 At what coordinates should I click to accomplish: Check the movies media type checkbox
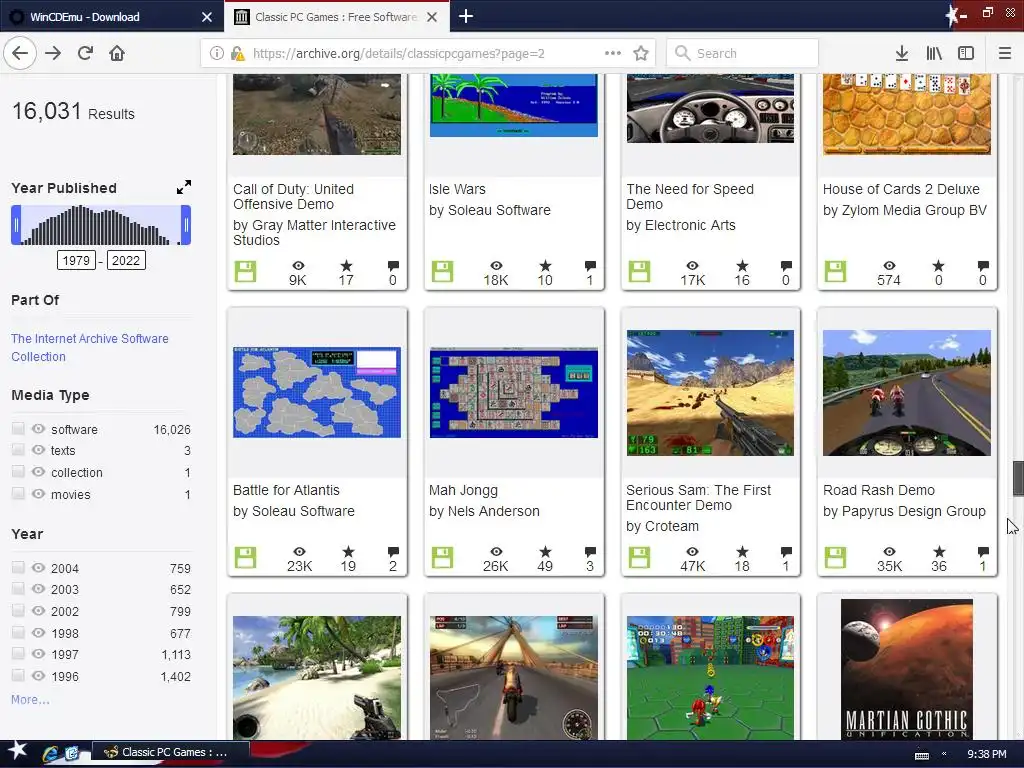coord(18,493)
